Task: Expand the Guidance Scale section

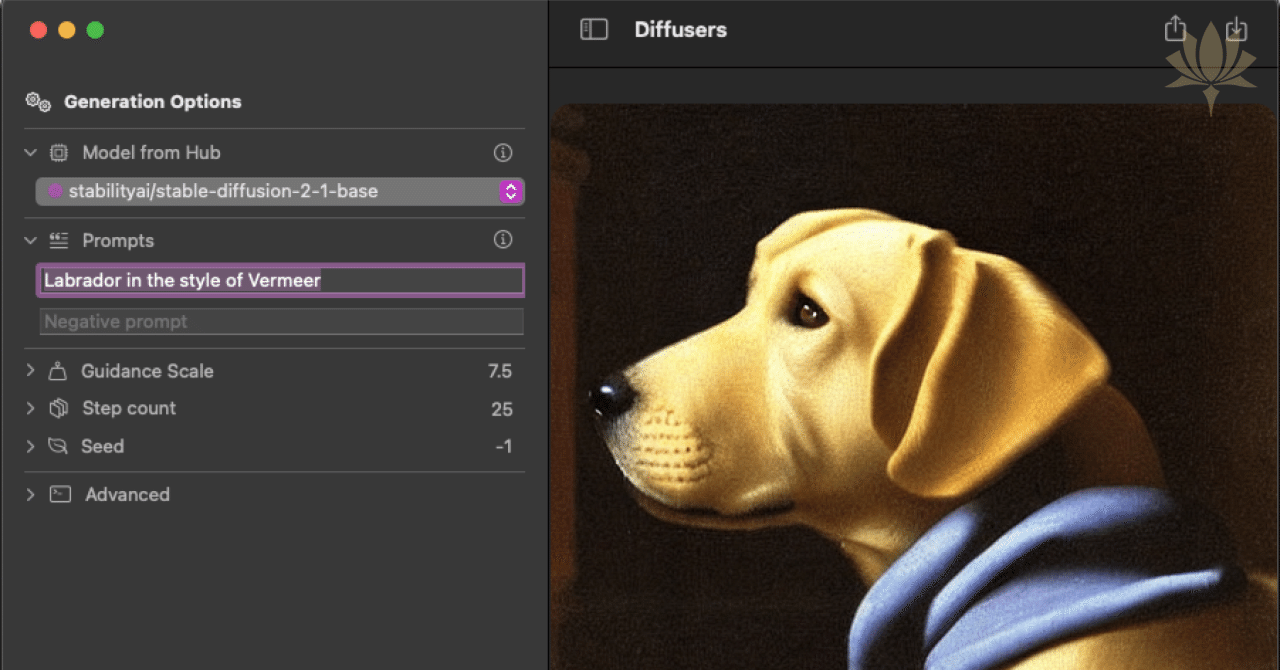Action: [x=29, y=370]
